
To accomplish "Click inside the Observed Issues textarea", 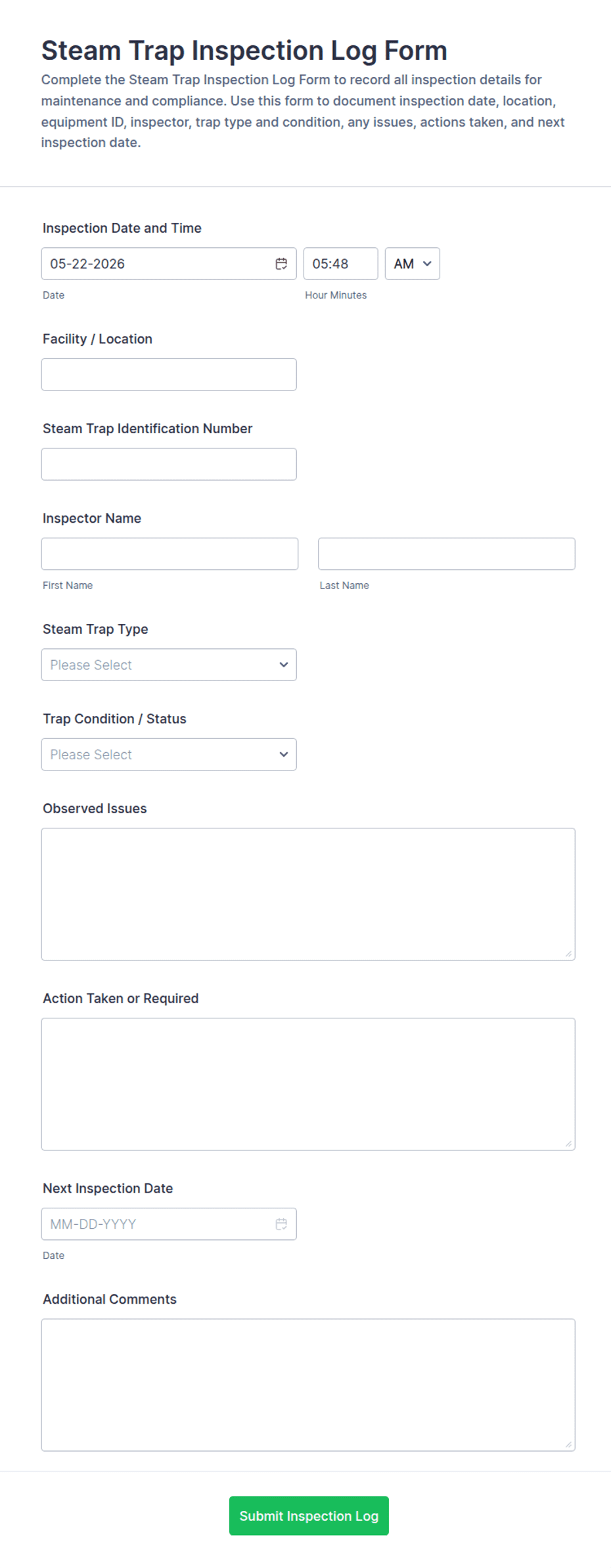I will (x=308, y=894).
